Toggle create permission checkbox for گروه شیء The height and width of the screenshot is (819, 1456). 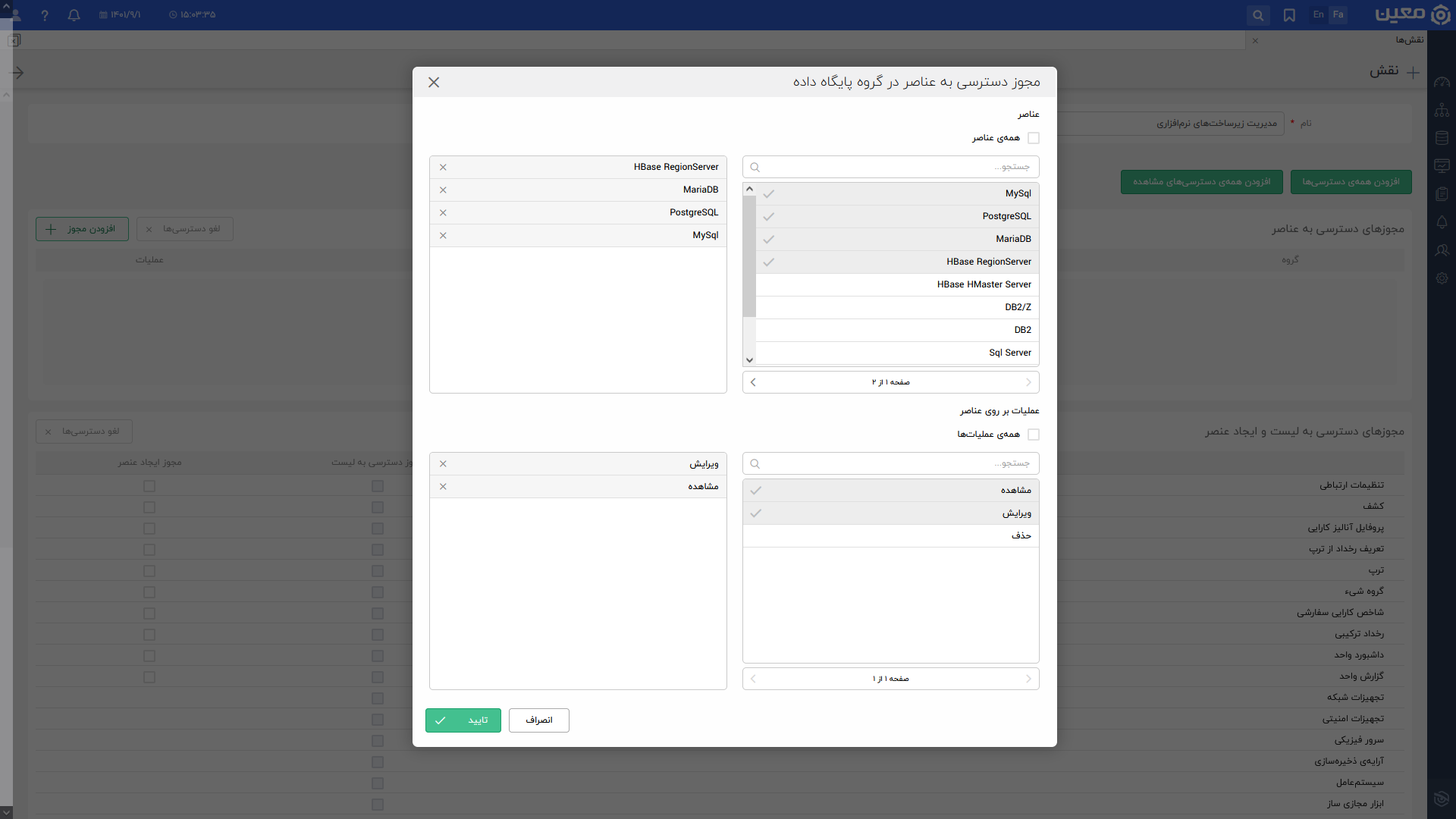coord(149,592)
